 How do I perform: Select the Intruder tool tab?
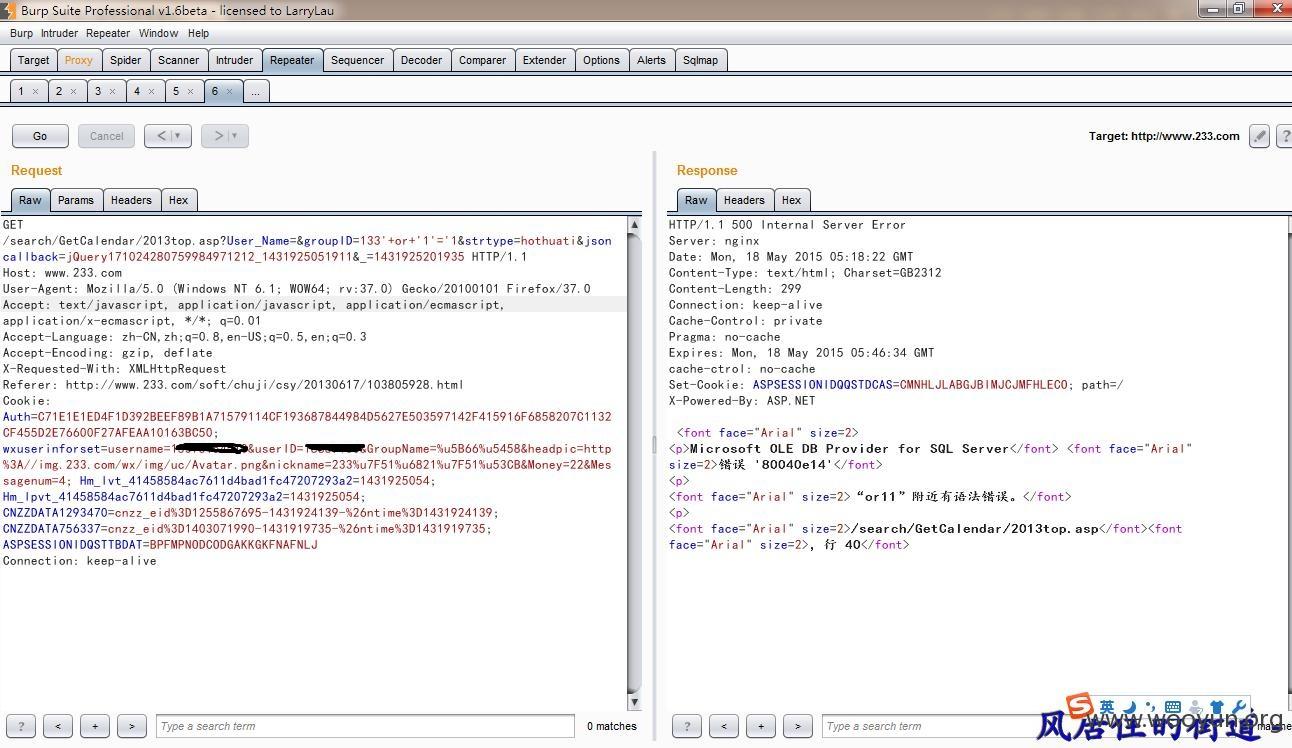235,60
